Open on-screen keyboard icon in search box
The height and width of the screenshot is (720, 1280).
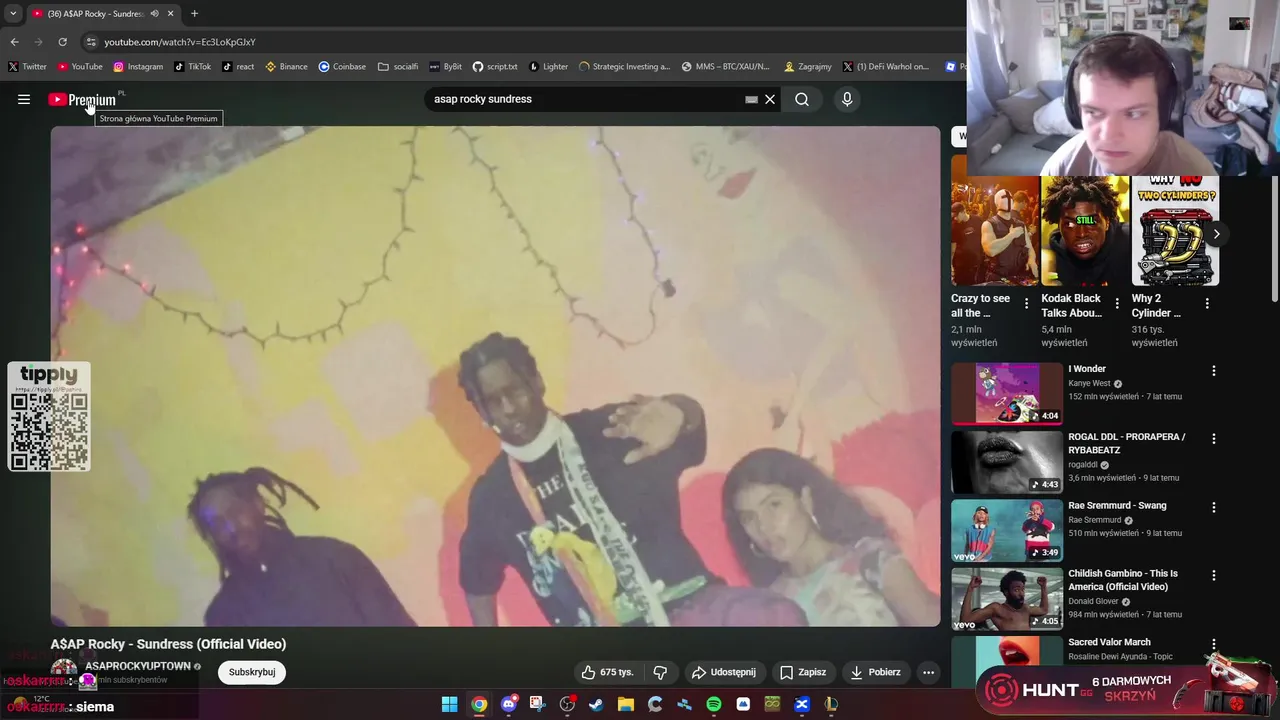[751, 100]
